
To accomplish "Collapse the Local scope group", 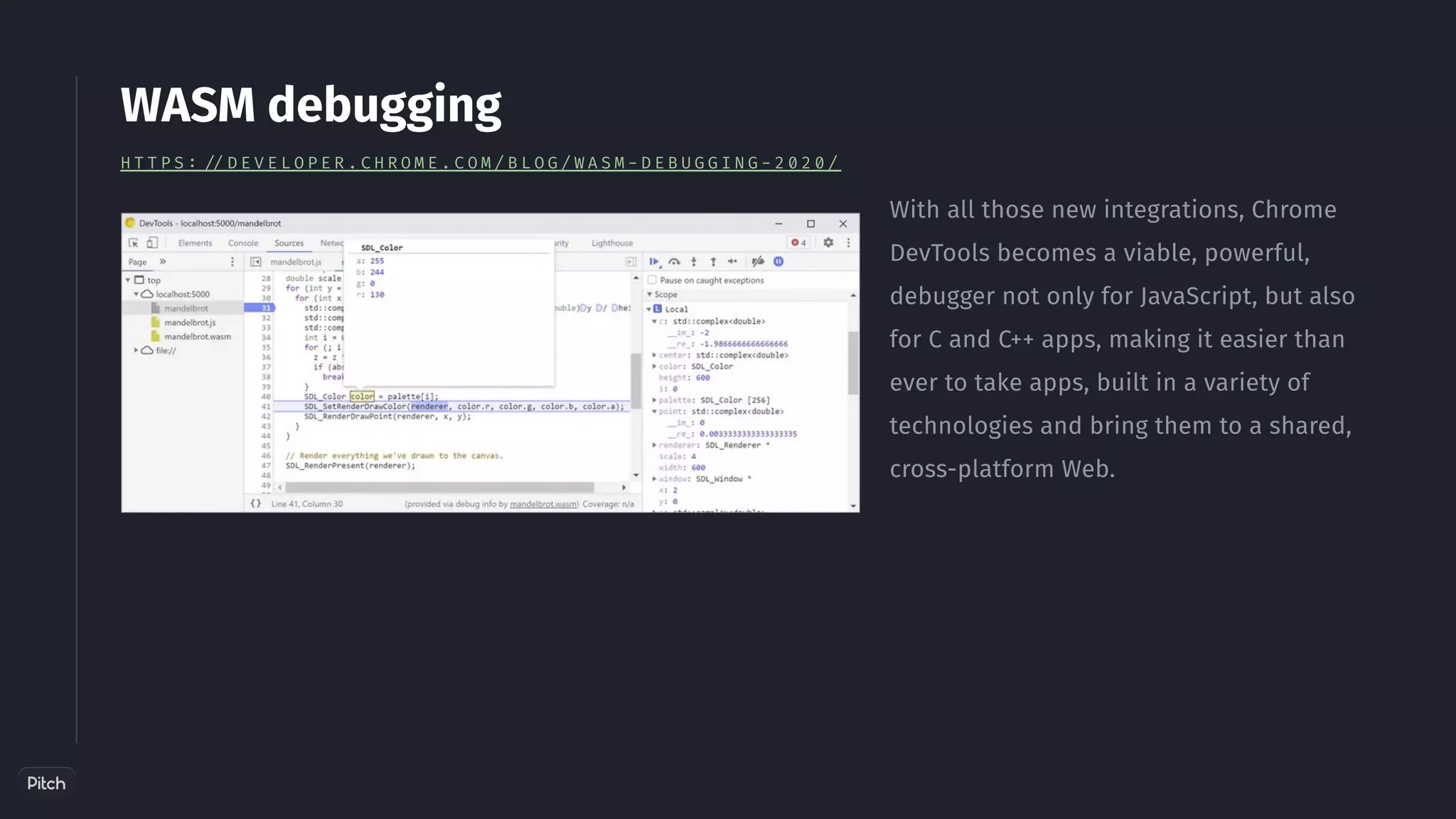I will tap(649, 309).
